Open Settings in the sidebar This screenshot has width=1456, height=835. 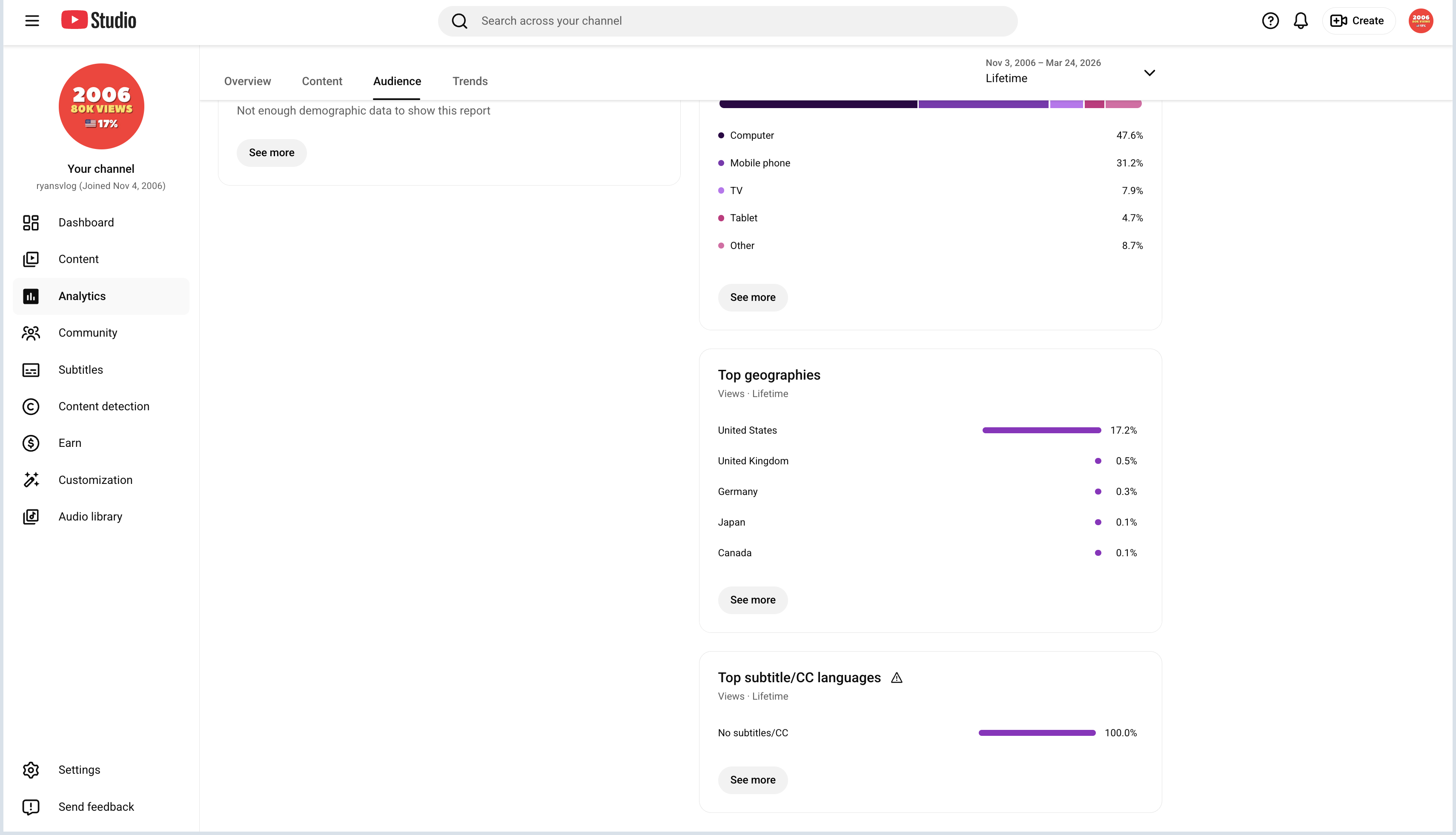(101, 770)
